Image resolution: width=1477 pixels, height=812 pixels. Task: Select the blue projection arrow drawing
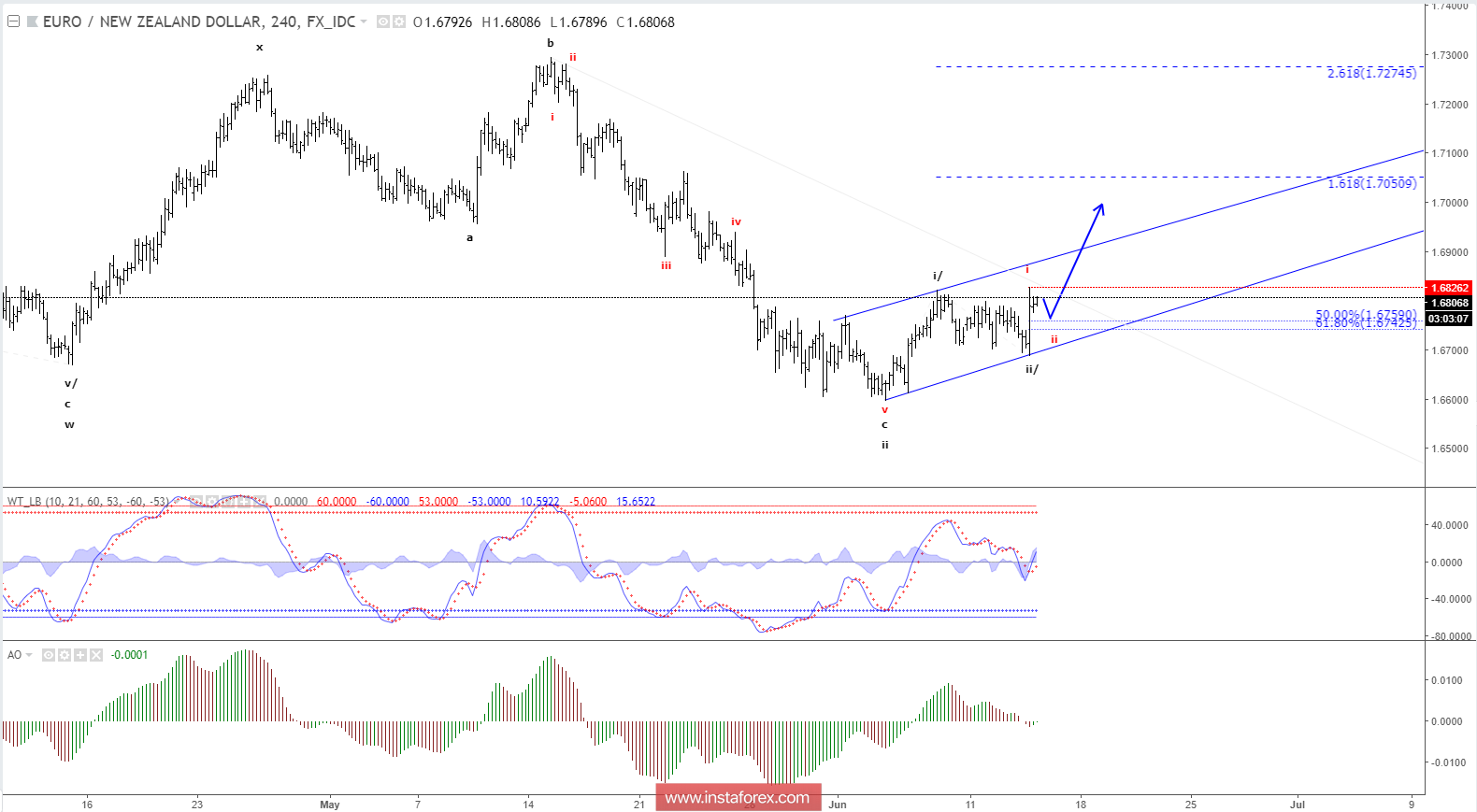(1084, 248)
